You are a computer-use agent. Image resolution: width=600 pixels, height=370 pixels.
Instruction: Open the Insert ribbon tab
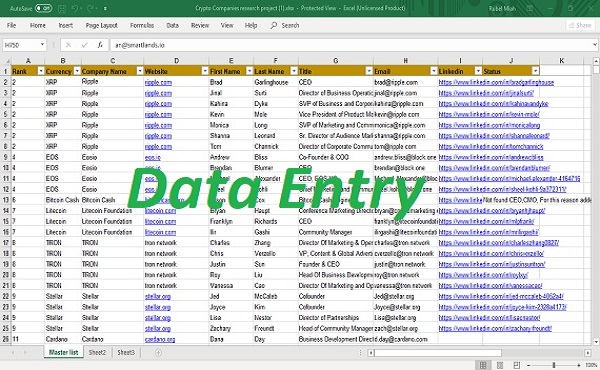pos(65,25)
